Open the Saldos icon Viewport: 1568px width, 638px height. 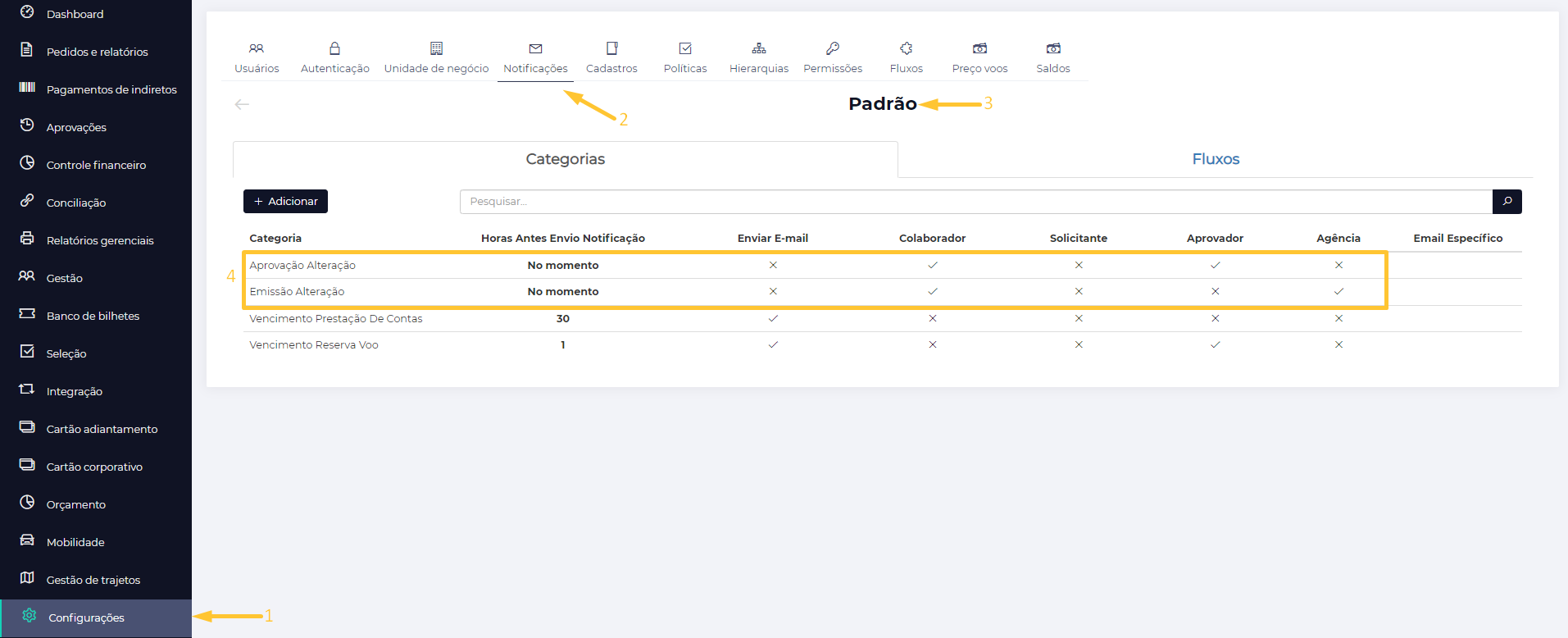coord(1053,49)
